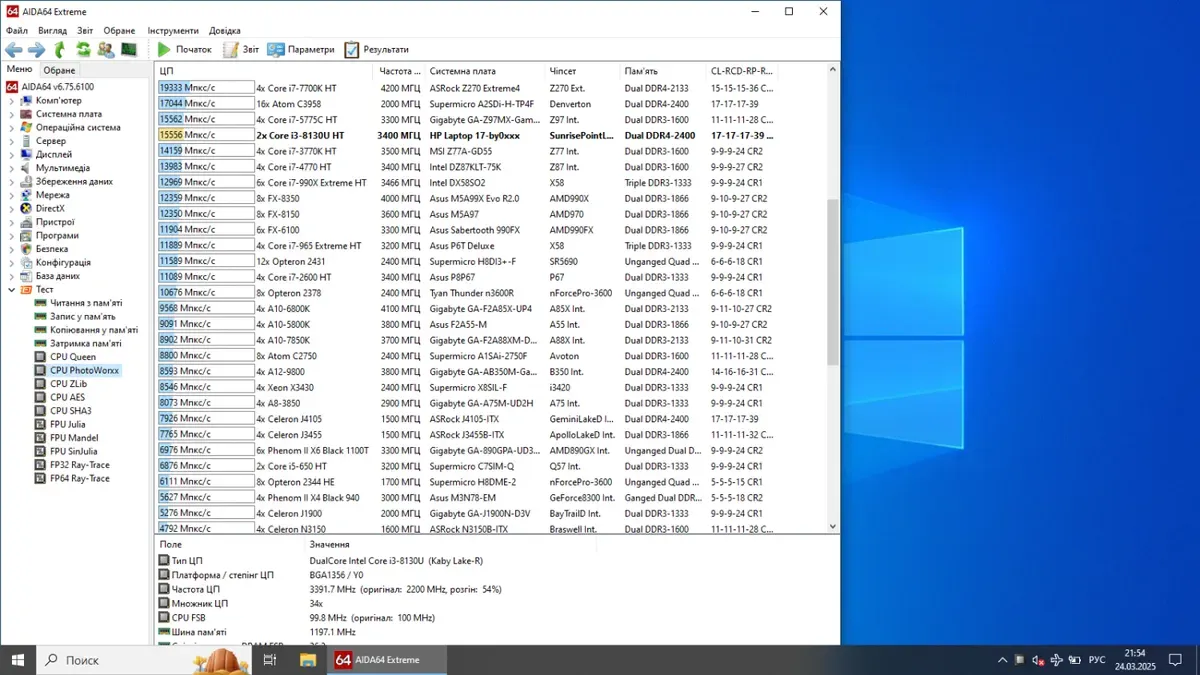Screen dimensions: 1200x675
Task: Expand the Комп'ютер tree node
Action: click(x=12, y=101)
